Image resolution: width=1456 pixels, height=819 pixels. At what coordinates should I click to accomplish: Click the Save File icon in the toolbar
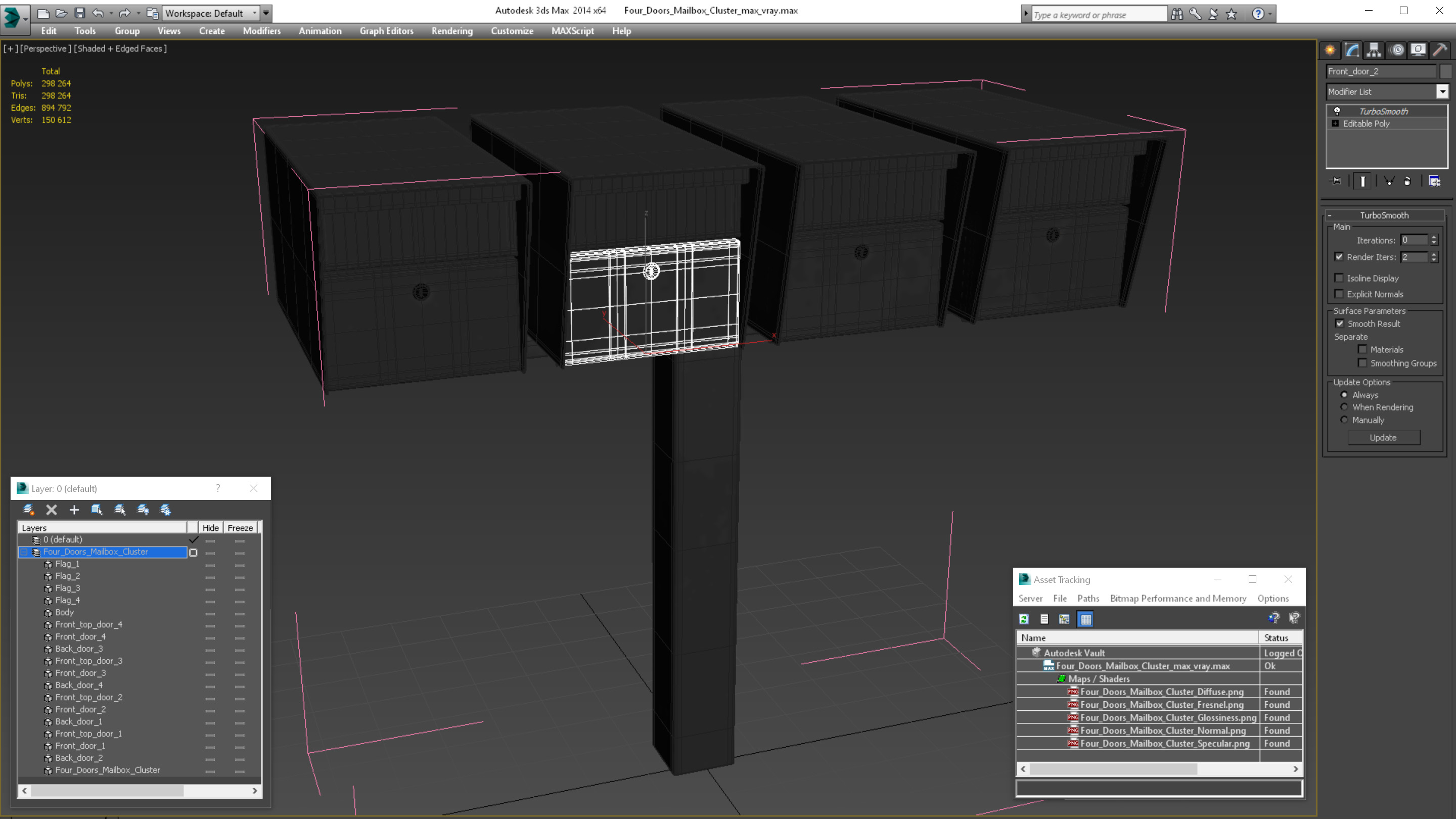tap(80, 13)
